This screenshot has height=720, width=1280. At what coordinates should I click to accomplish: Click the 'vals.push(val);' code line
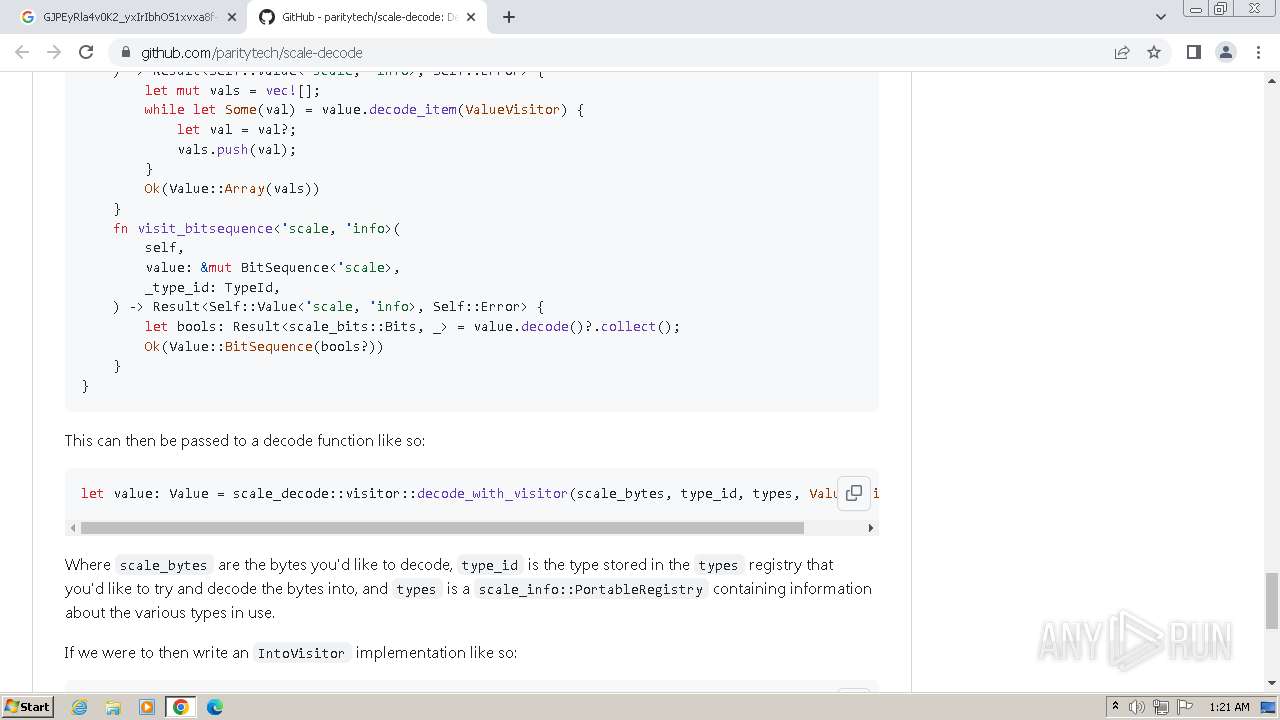point(237,149)
